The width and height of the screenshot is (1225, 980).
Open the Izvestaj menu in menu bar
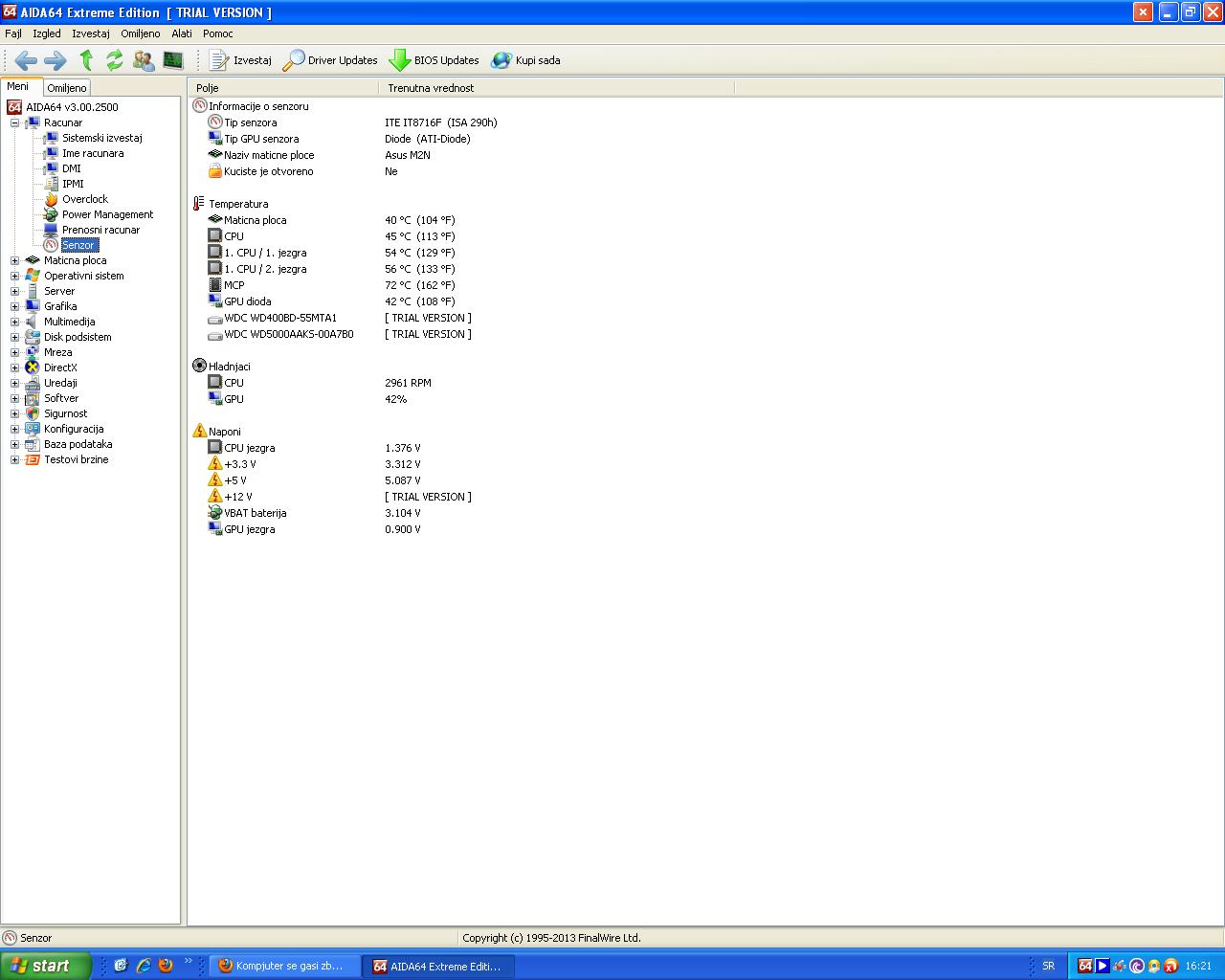pos(91,33)
